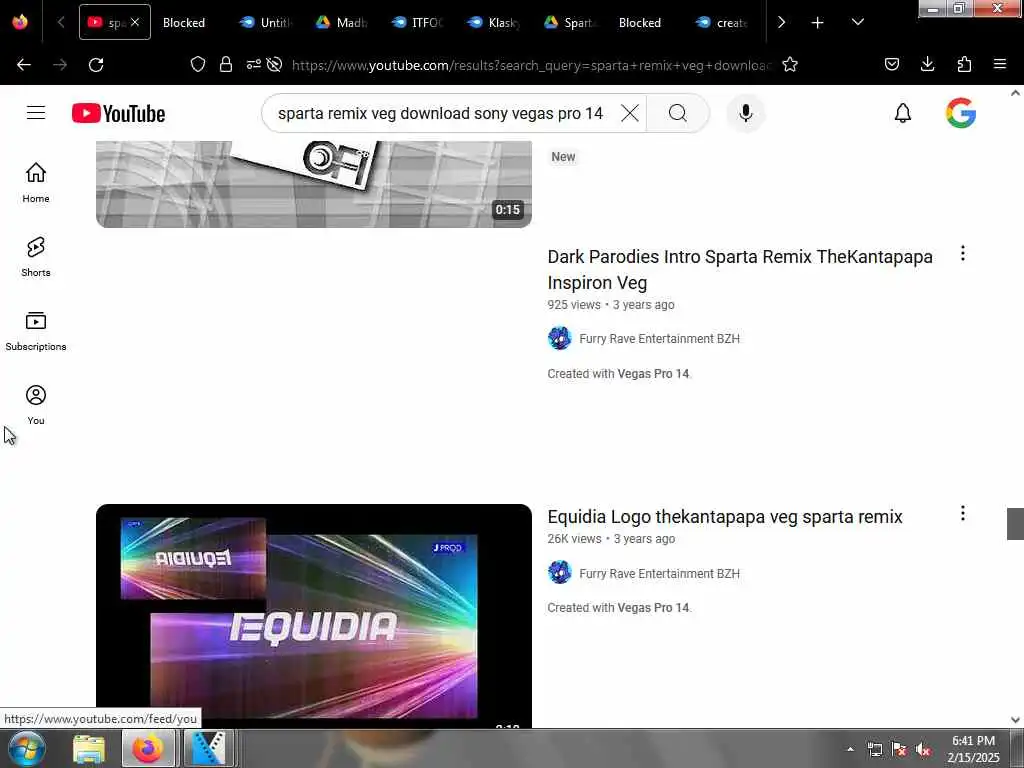Click the Firefox address bar URL

(530, 65)
